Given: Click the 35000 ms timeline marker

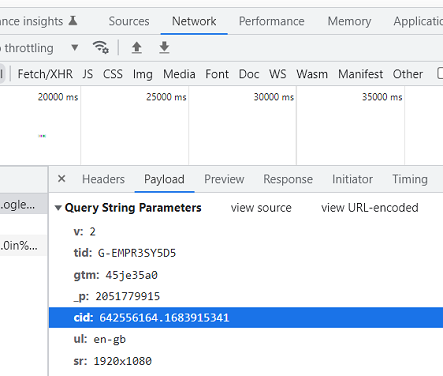Looking at the screenshot, I should click(382, 97).
